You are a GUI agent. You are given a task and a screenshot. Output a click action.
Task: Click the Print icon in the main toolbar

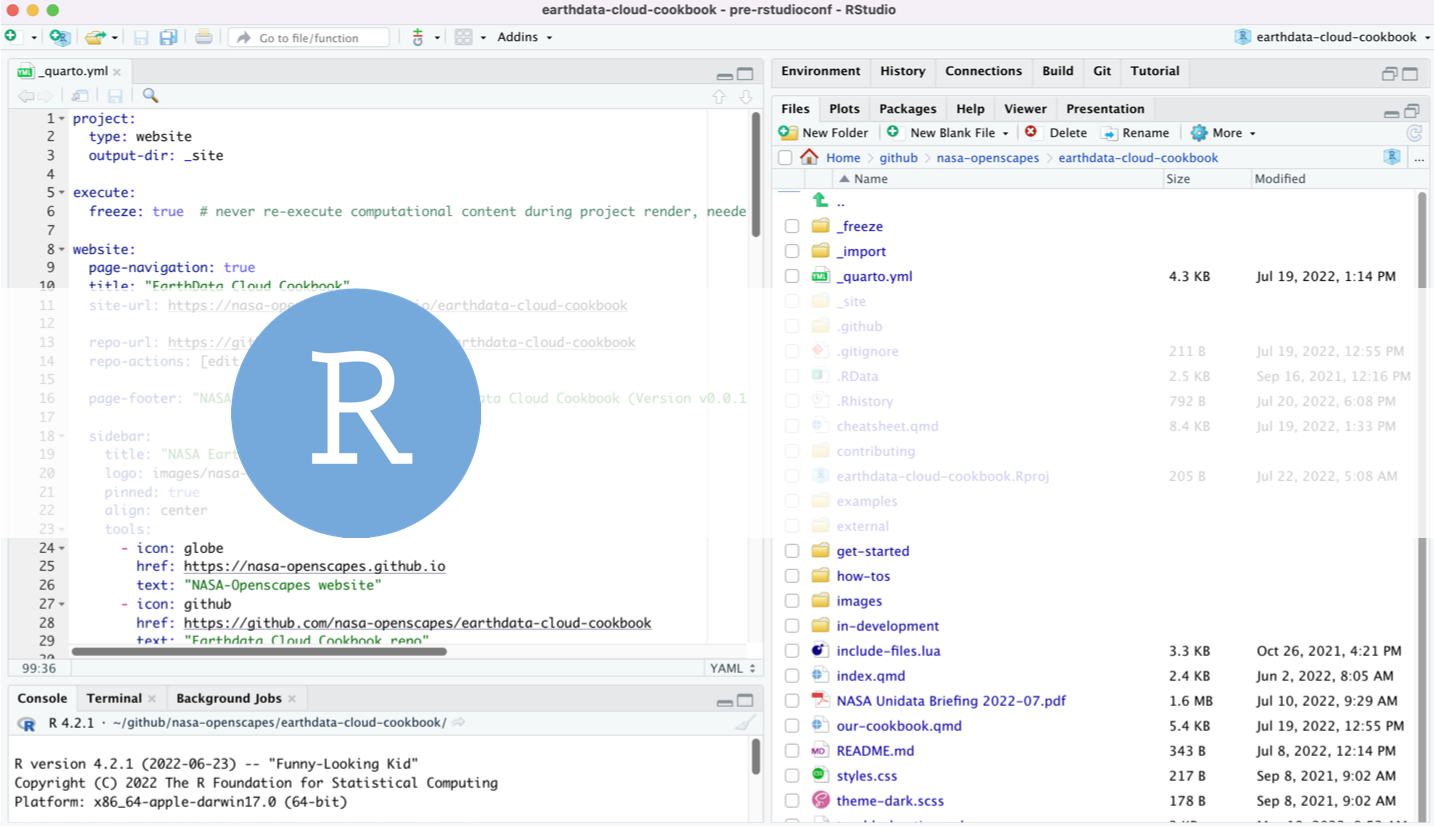tap(203, 37)
